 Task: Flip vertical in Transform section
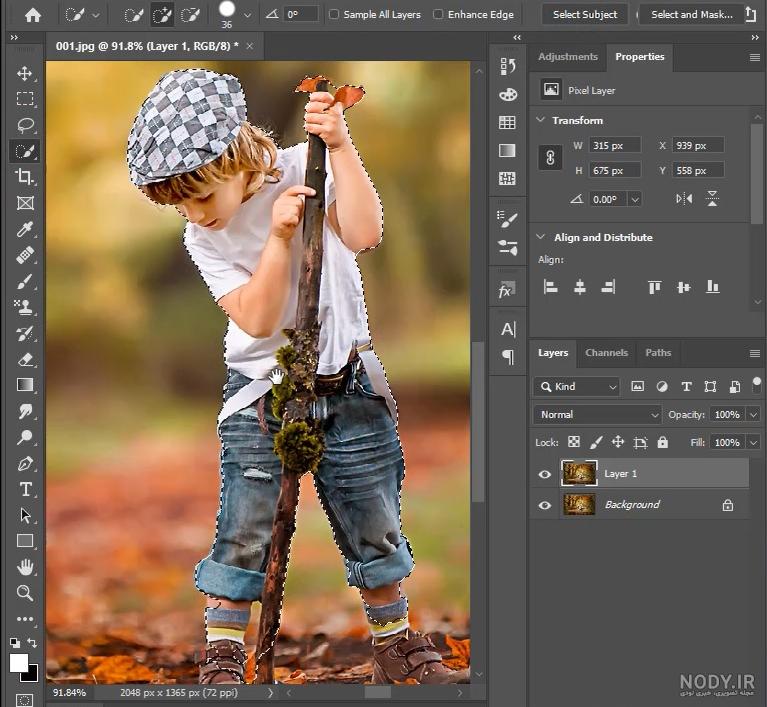click(x=712, y=199)
